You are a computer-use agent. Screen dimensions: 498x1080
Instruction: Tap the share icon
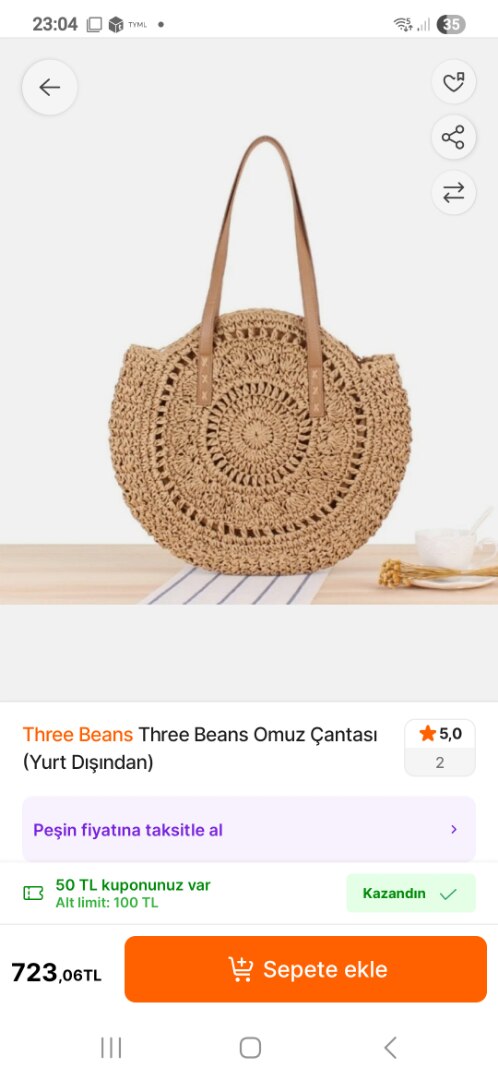coord(453,137)
